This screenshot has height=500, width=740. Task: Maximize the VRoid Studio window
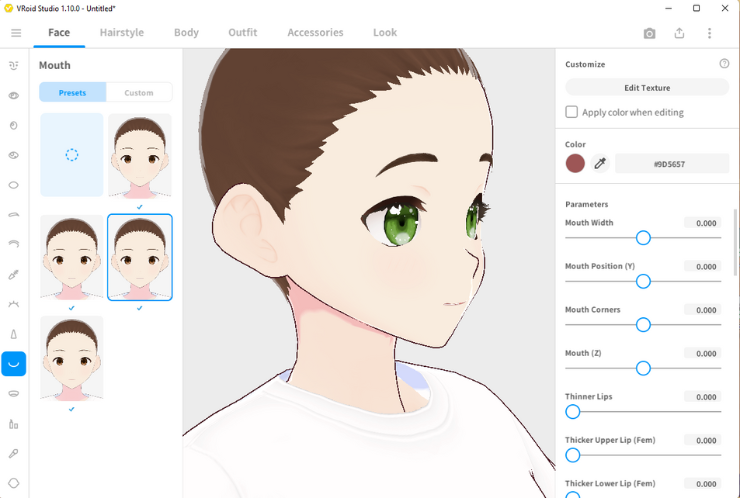(x=697, y=8)
